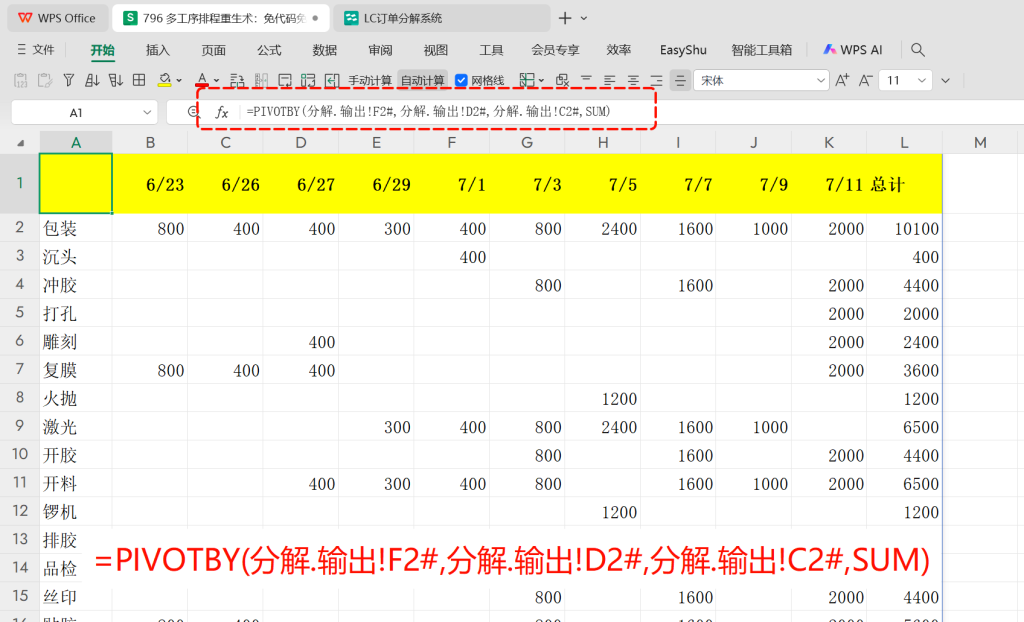The height and width of the screenshot is (622, 1024).
Task: Add a new tab with plus button
Action: tap(565, 18)
